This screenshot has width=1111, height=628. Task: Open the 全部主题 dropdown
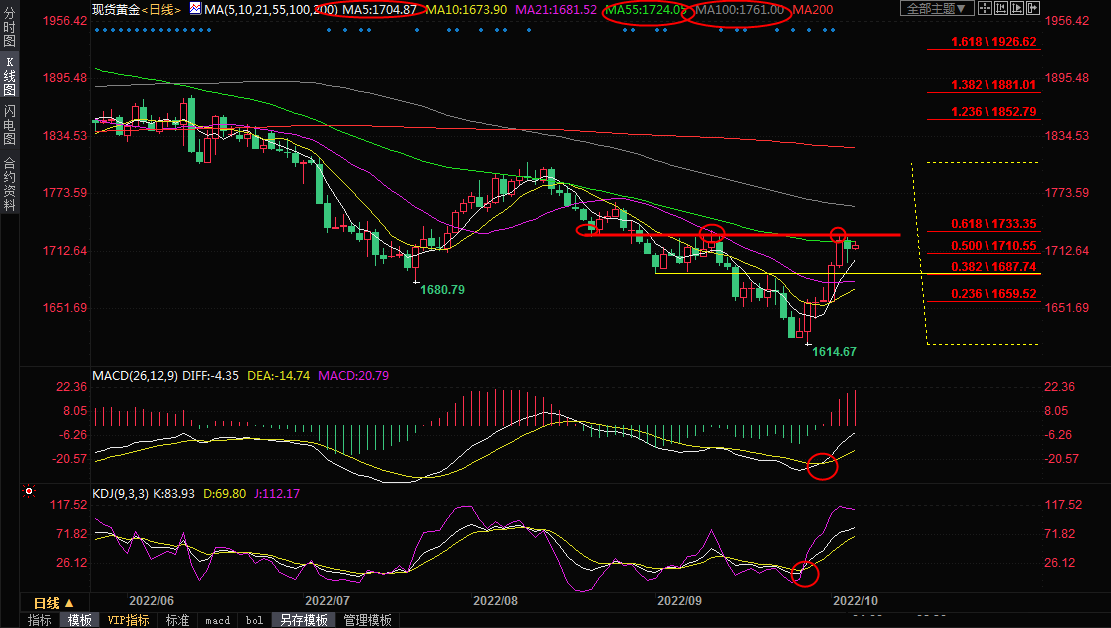(936, 9)
